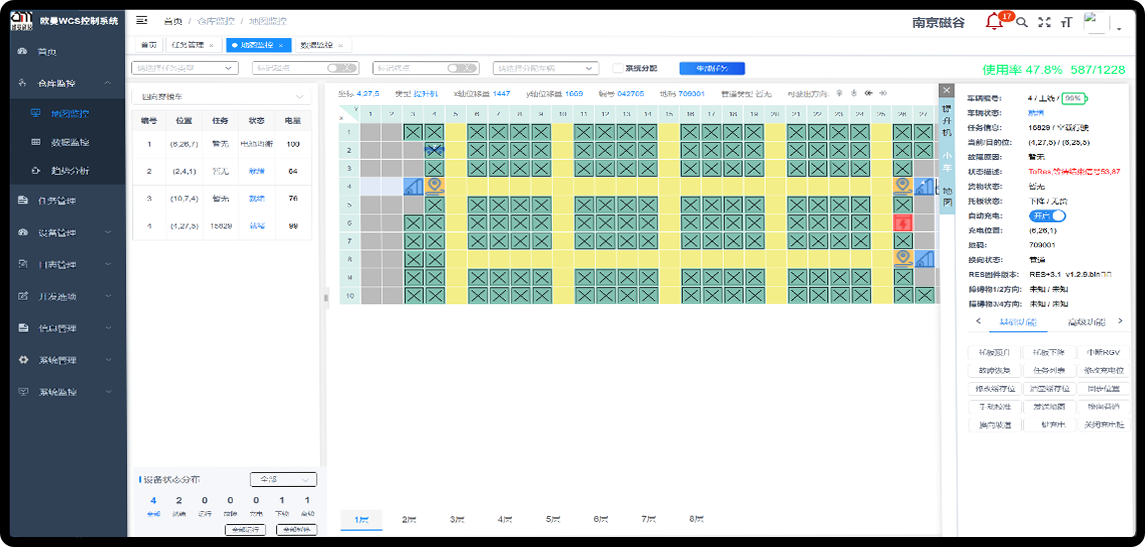The height and width of the screenshot is (547, 1145).
Task: Click the right arrow output direction icon
Action: pyautogui.click(x=883, y=93)
